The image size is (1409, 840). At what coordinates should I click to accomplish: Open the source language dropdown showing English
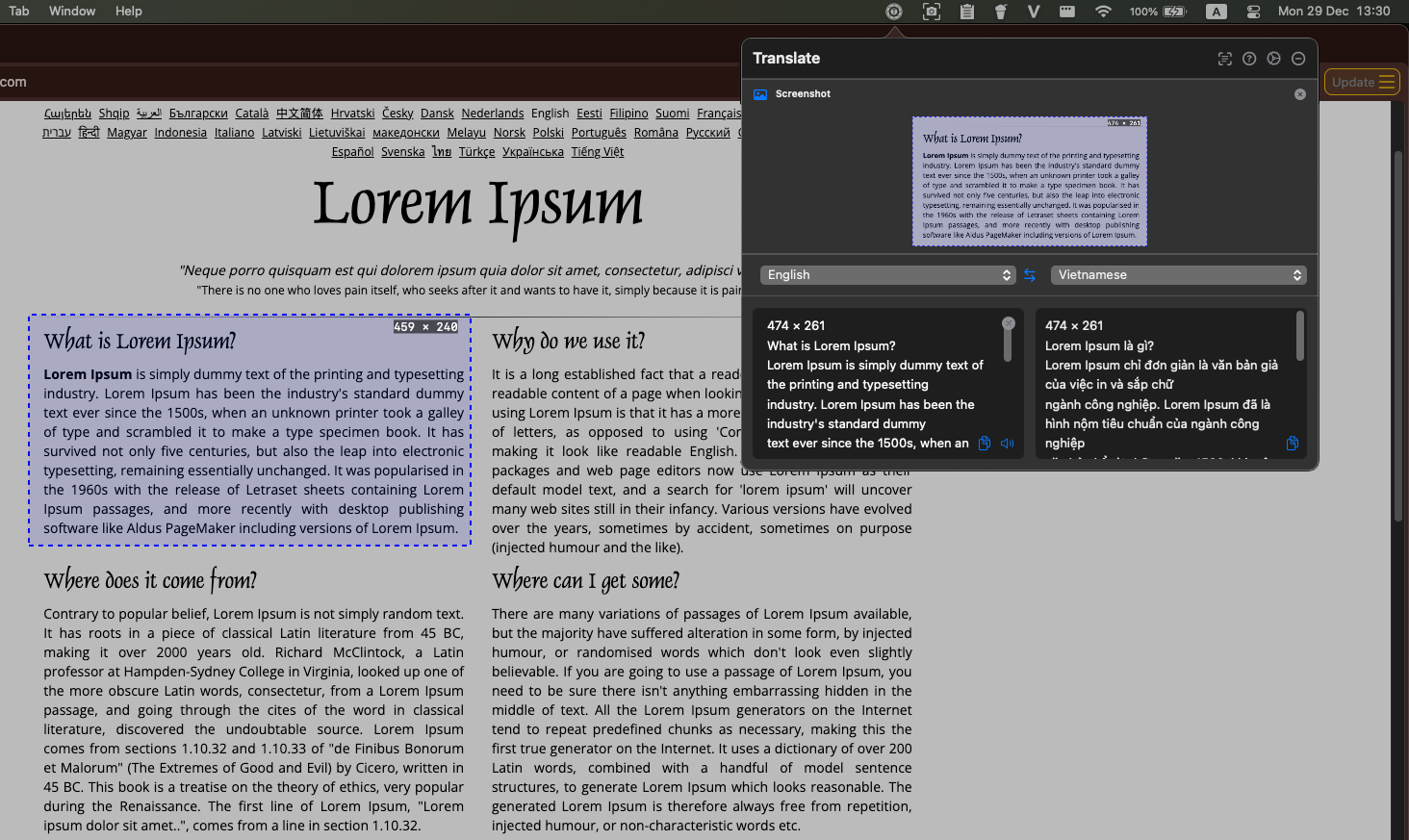(886, 274)
